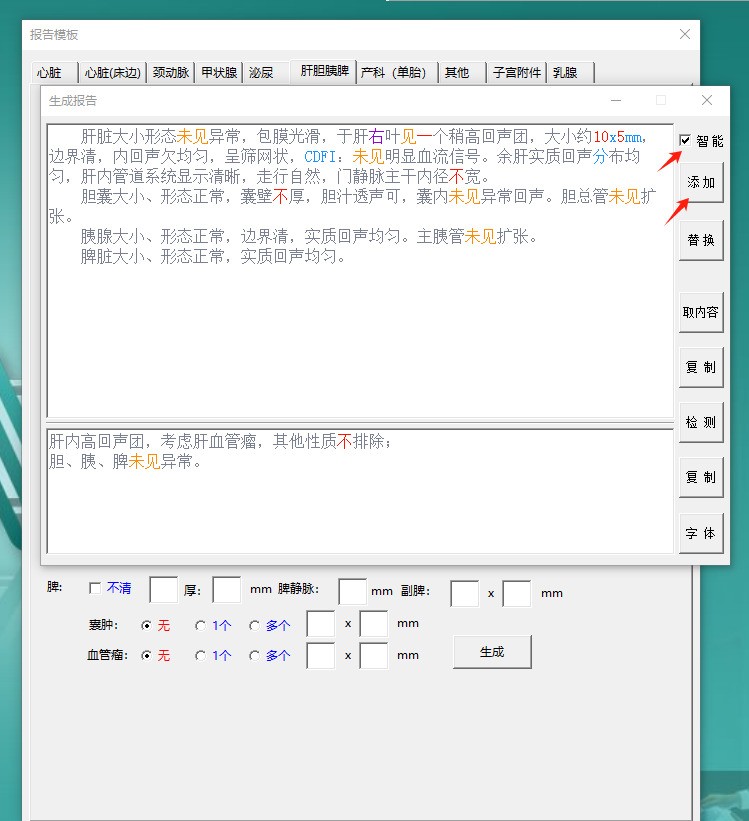Choose 无 radio option for 囊肿
The width and height of the screenshot is (749, 821).
(147, 625)
